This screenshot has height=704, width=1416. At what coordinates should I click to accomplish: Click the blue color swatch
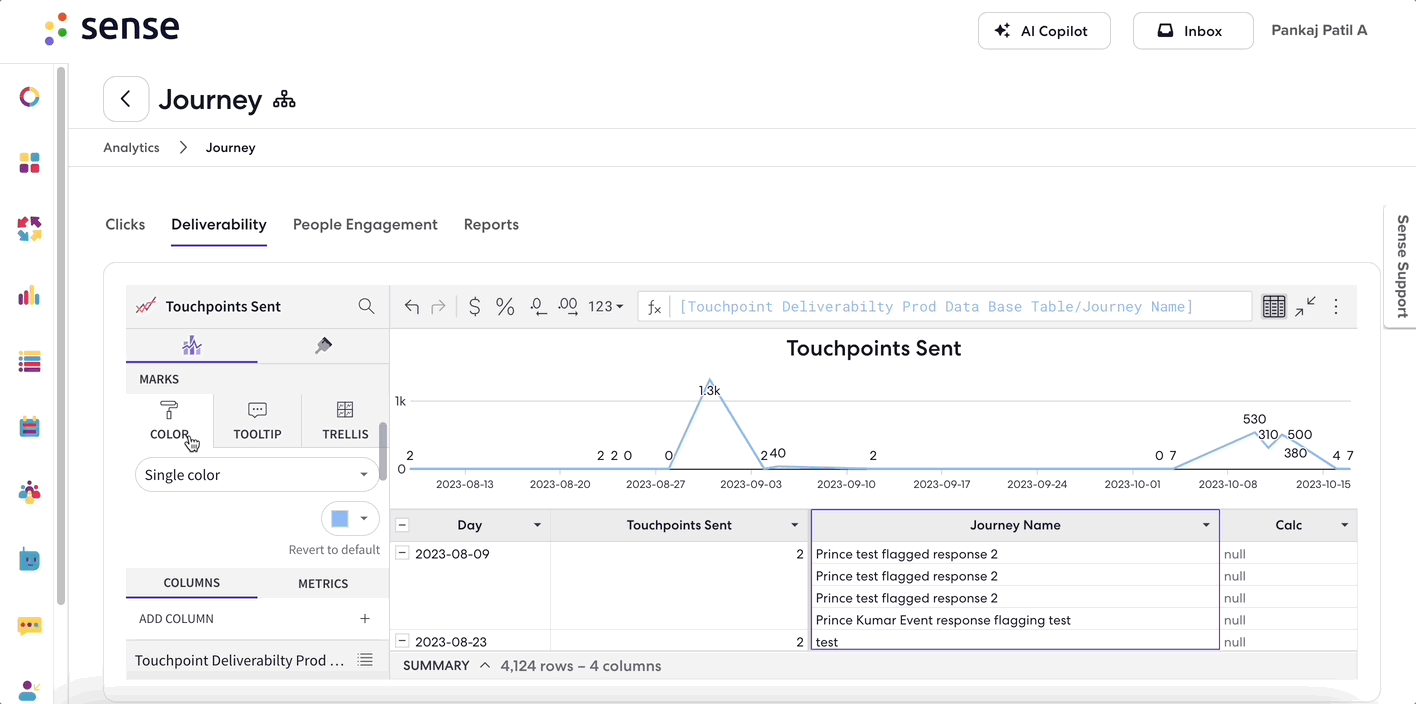[340, 519]
